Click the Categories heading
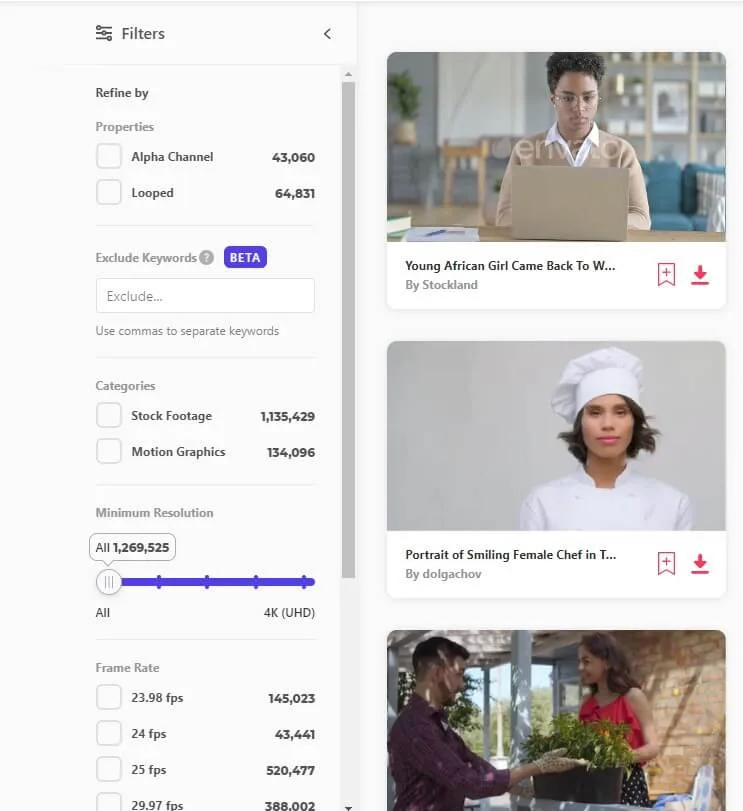 tap(125, 386)
